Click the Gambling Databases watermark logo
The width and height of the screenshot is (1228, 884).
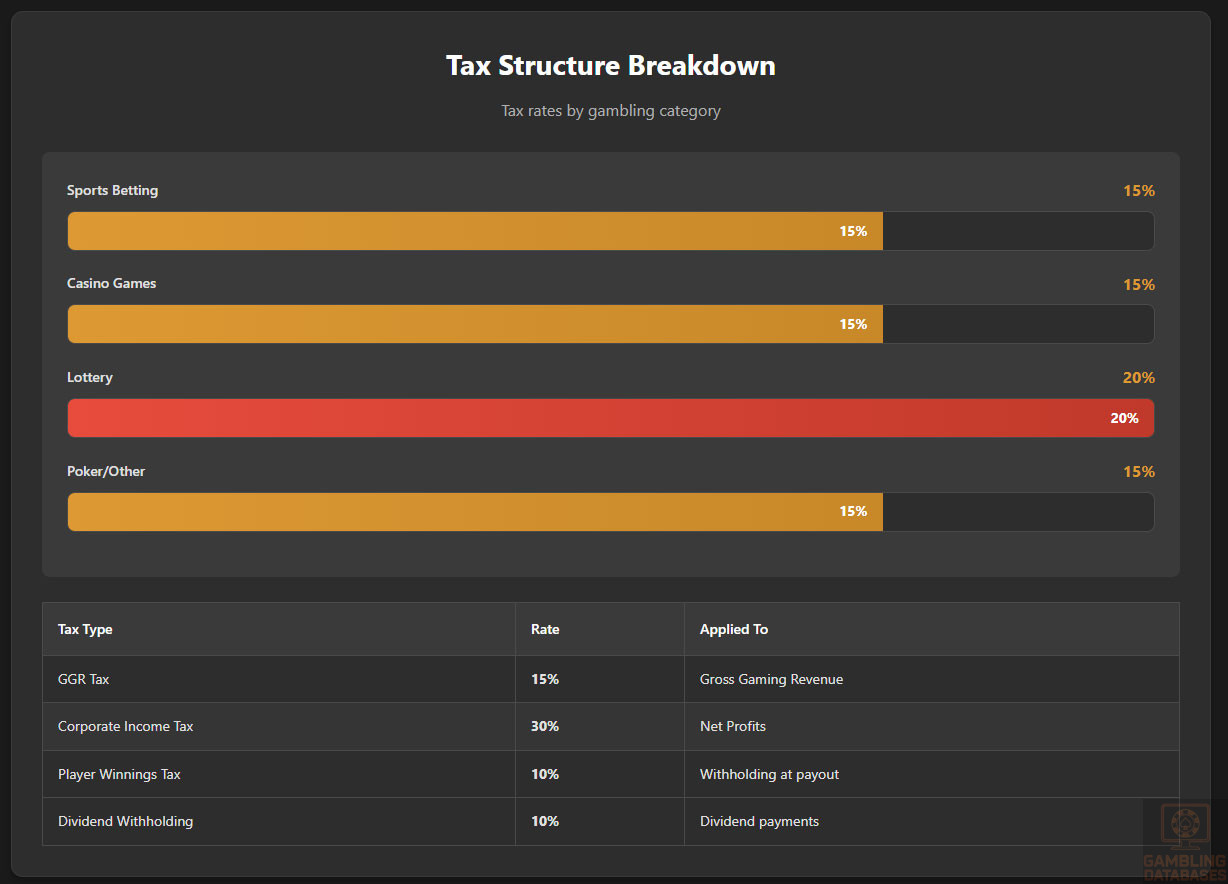[x=1184, y=840]
